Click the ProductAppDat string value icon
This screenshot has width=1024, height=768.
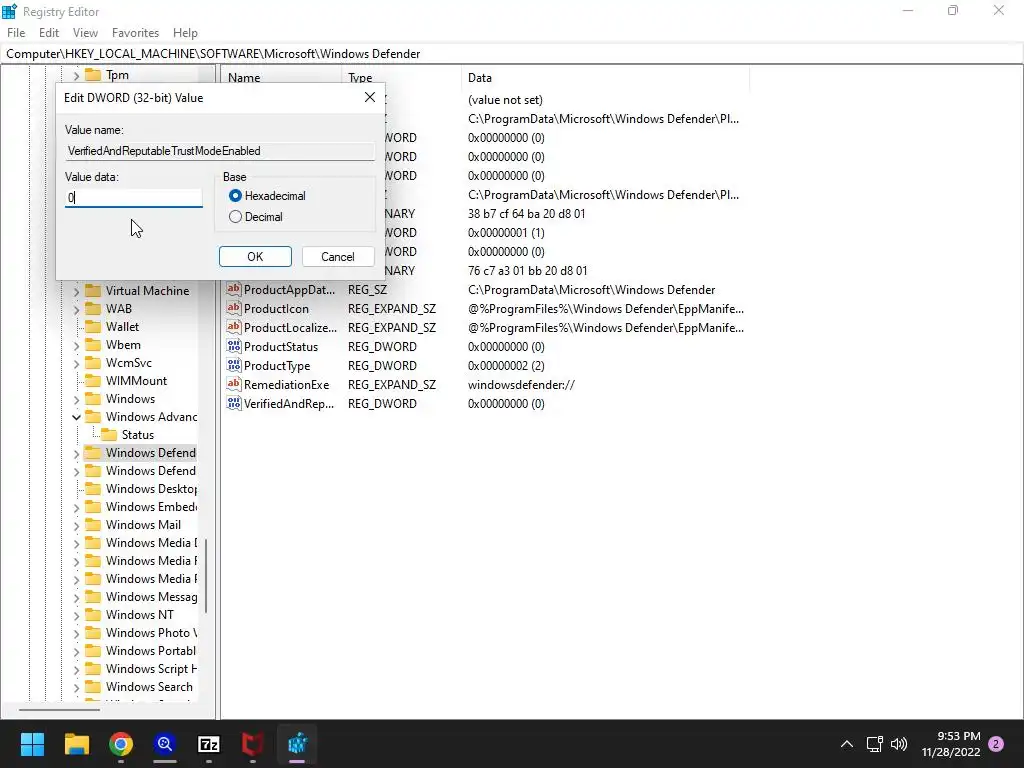pyautogui.click(x=234, y=289)
